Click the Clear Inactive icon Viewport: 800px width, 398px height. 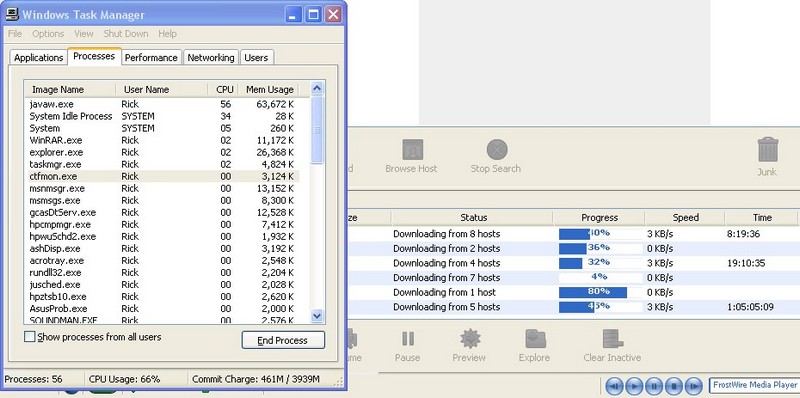pyautogui.click(x=612, y=339)
